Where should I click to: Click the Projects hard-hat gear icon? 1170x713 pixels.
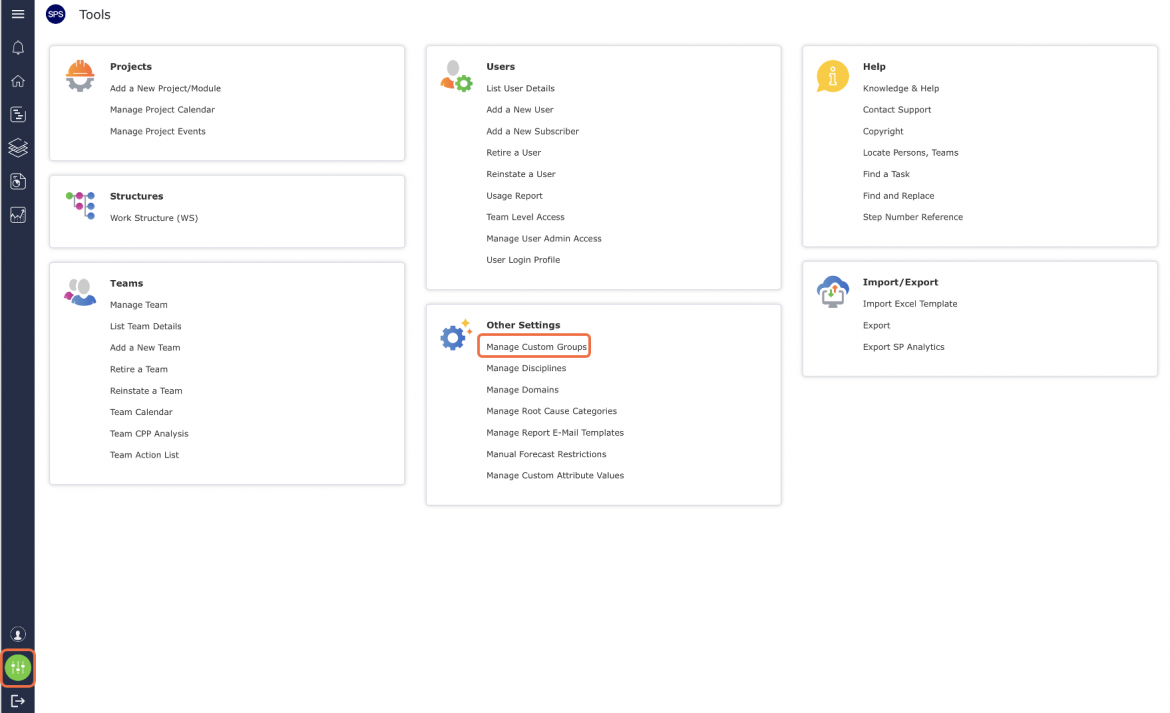tap(80, 76)
